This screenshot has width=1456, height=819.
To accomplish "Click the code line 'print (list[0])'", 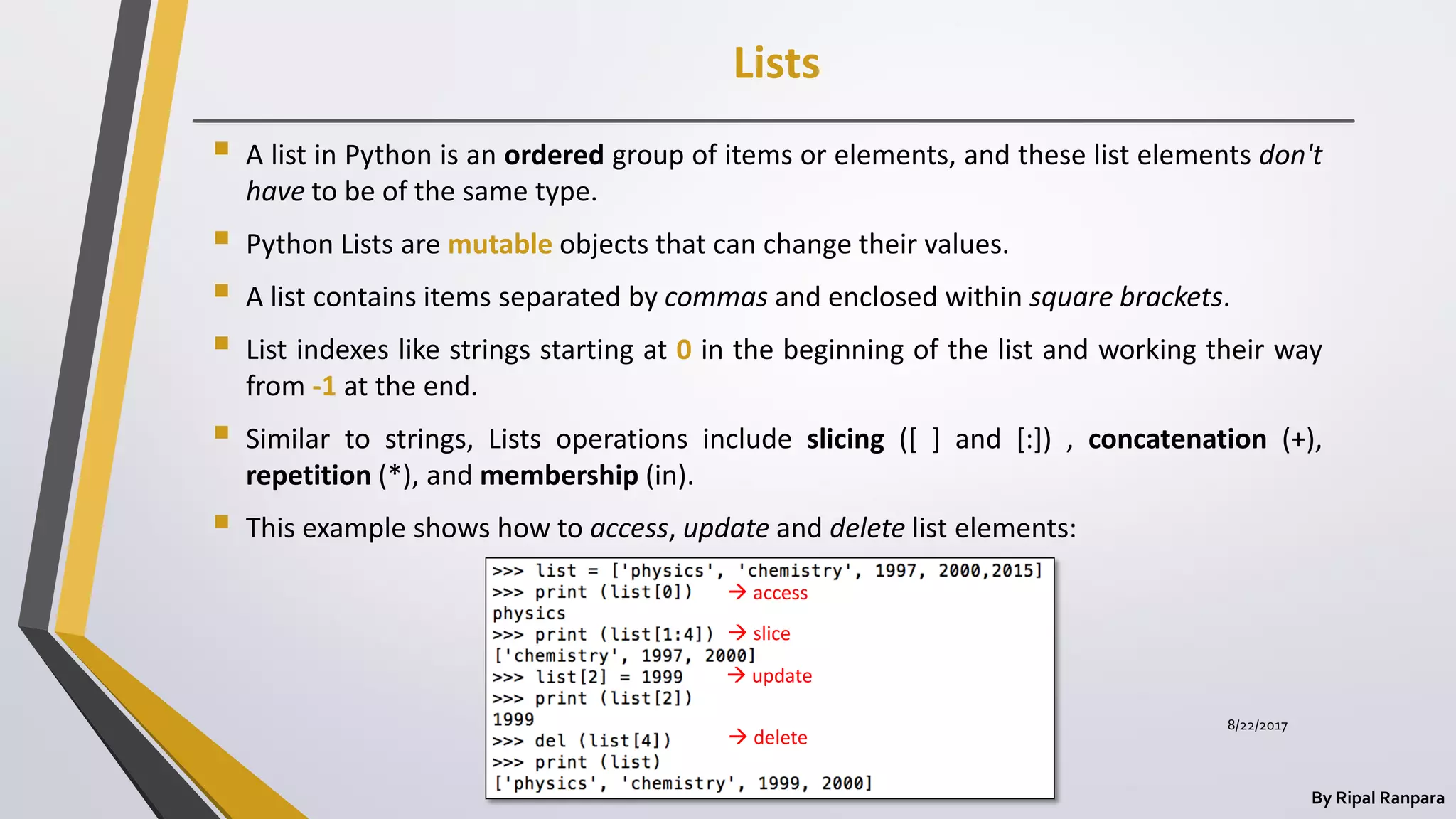I will point(592,592).
